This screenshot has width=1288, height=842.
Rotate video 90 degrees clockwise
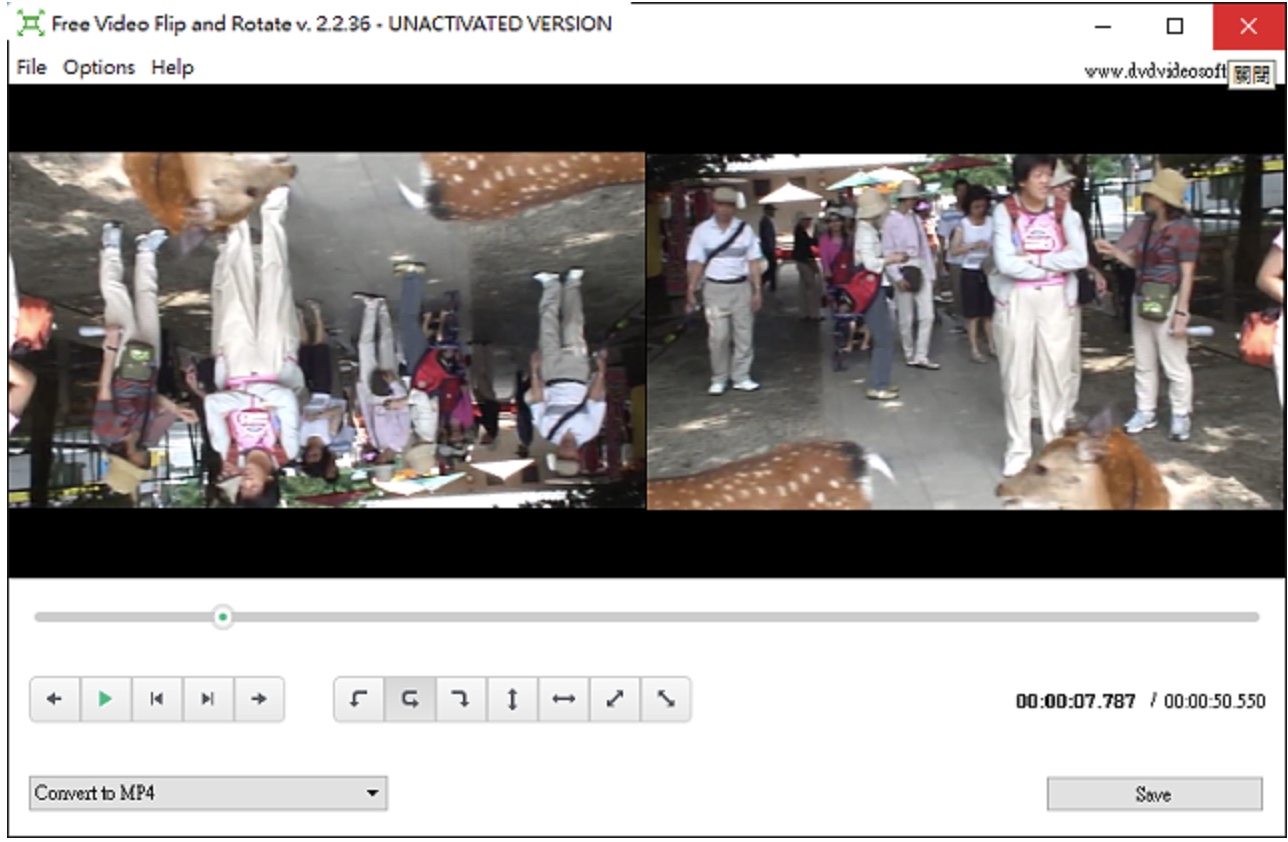pyautogui.click(x=461, y=699)
